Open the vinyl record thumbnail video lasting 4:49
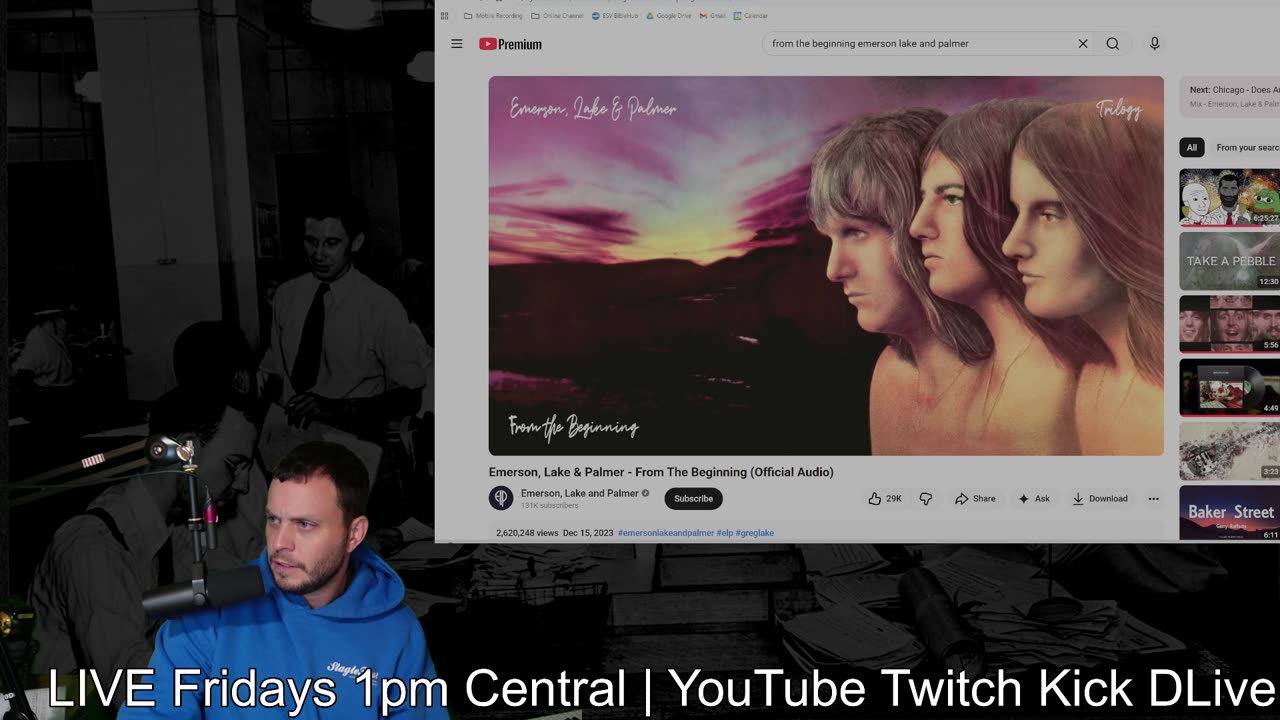Screen dimensions: 1280x720 (1229, 387)
